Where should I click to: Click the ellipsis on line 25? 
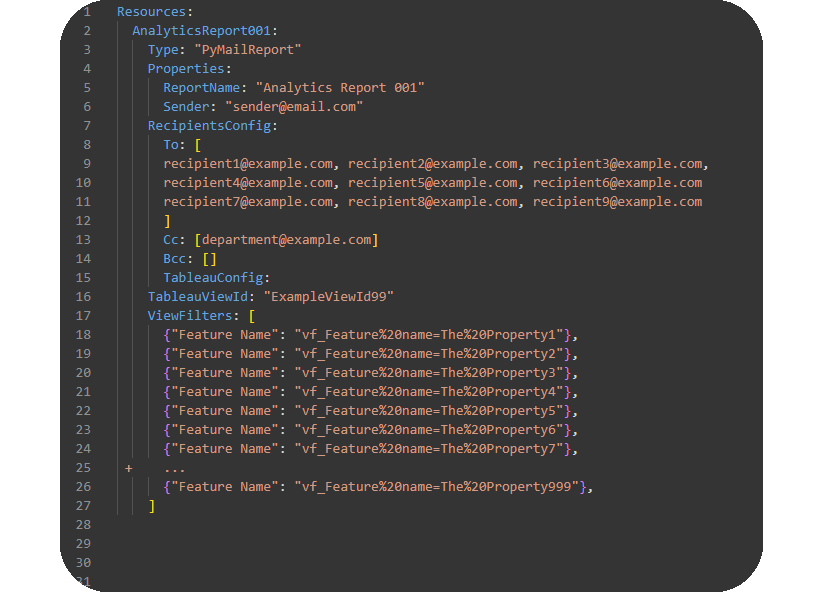(174, 470)
